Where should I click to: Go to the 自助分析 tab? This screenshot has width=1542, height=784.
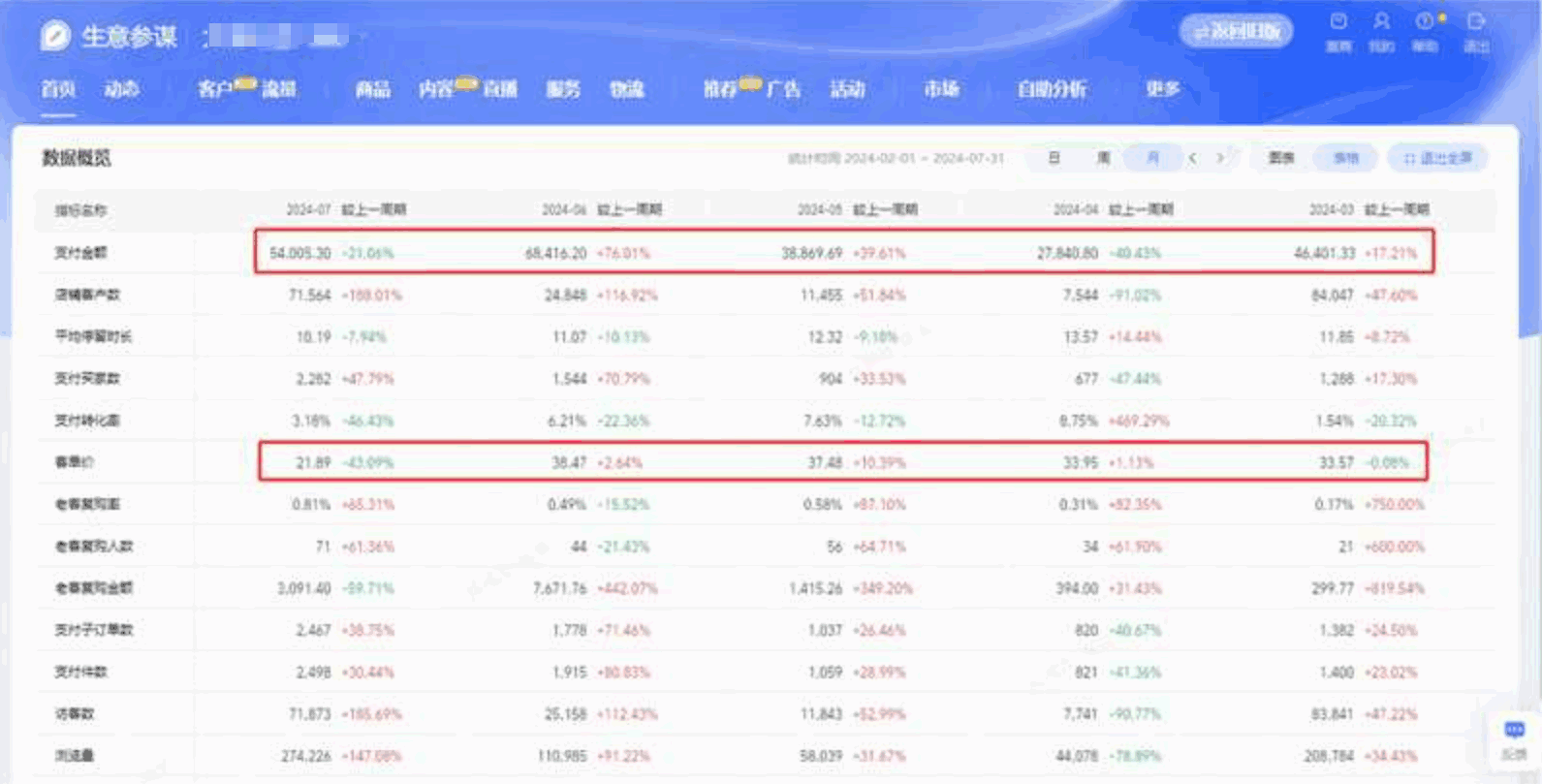pos(1052,90)
